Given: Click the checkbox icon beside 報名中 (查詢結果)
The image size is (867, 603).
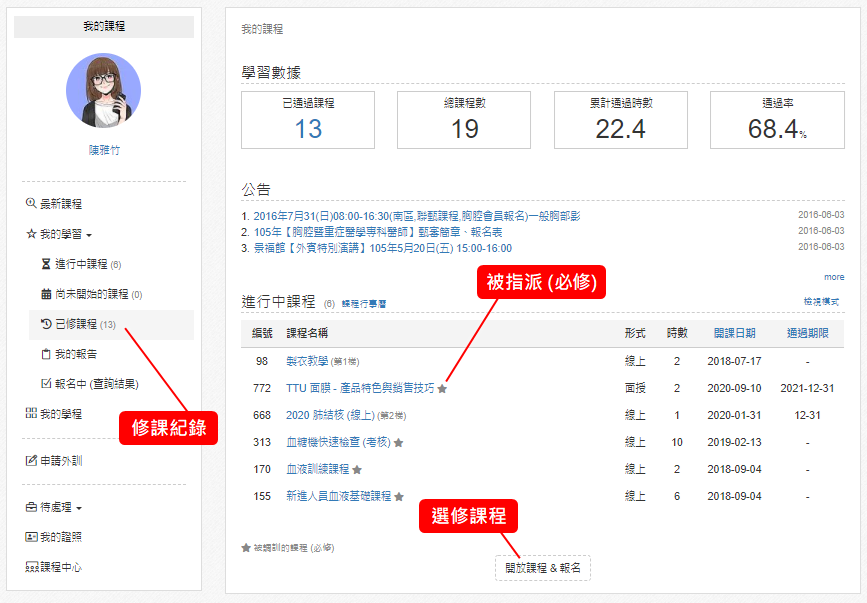Looking at the screenshot, I should [46, 383].
